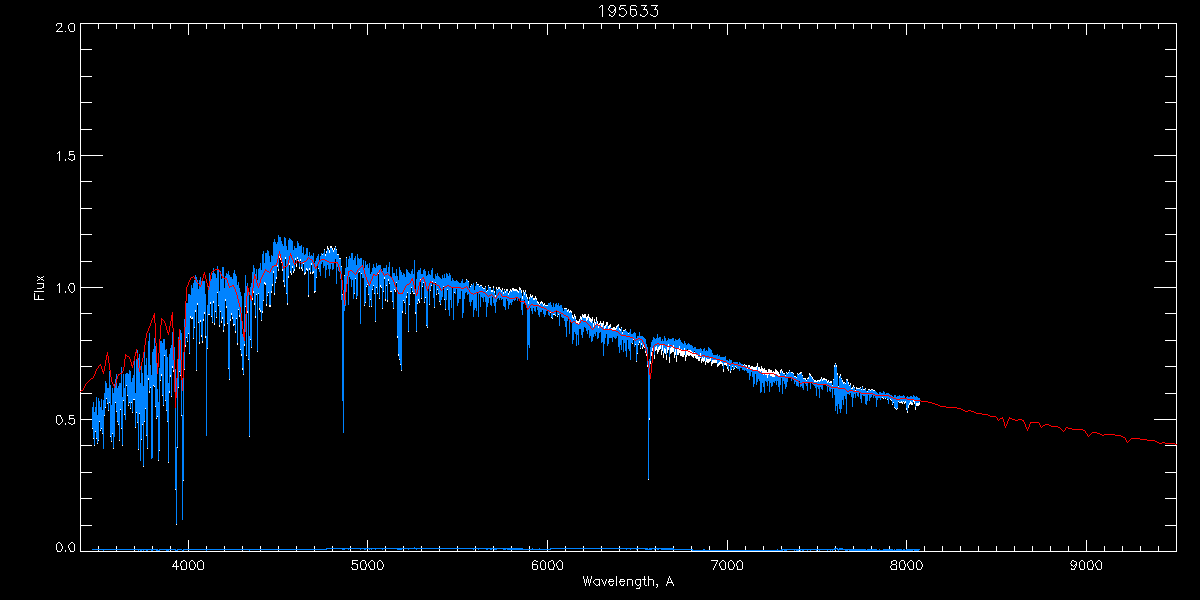Select the Wavelength, A x-axis label
This screenshot has height=600, width=1200.
point(627,582)
